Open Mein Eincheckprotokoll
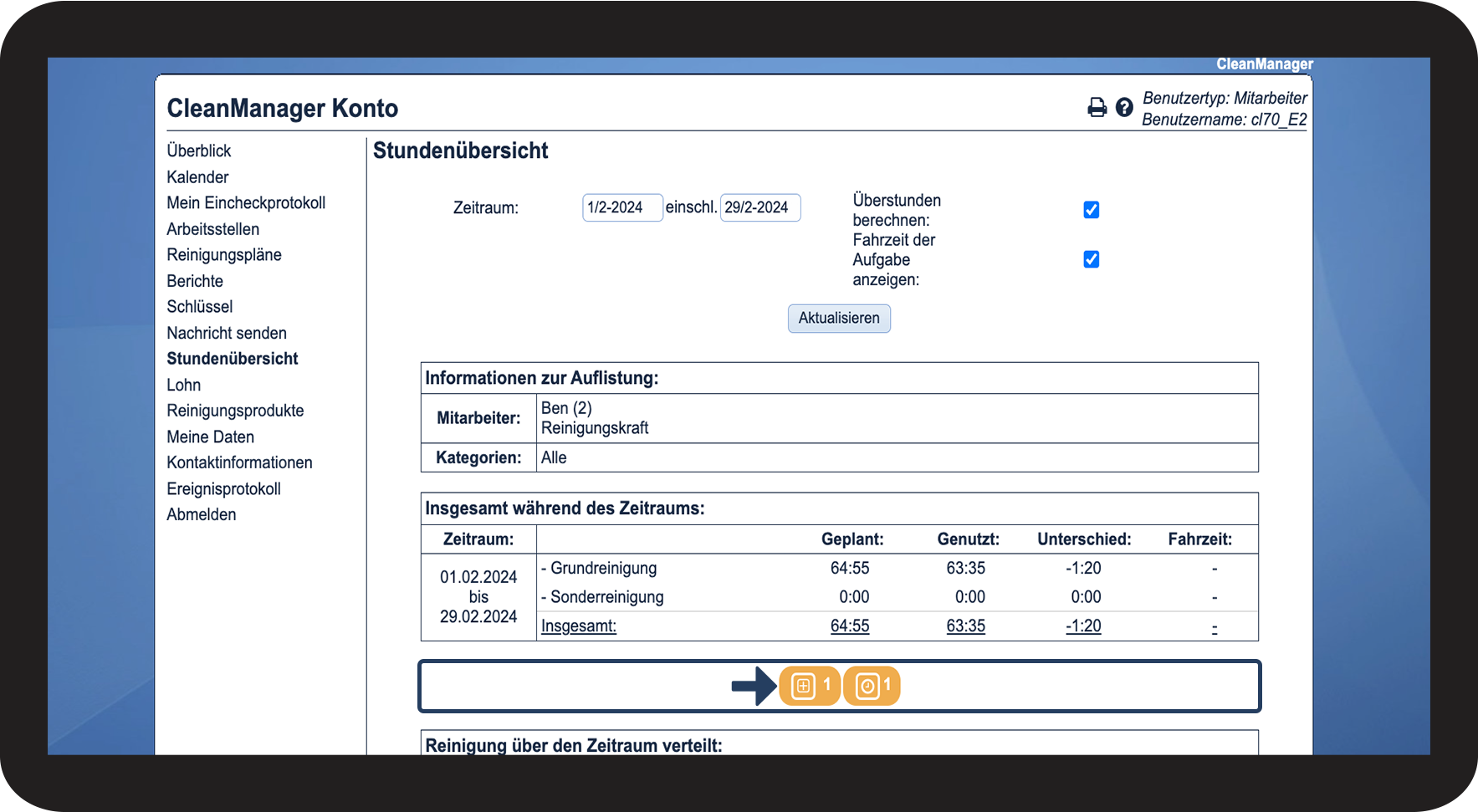Screen dimensions: 1478x812 click(x=246, y=203)
